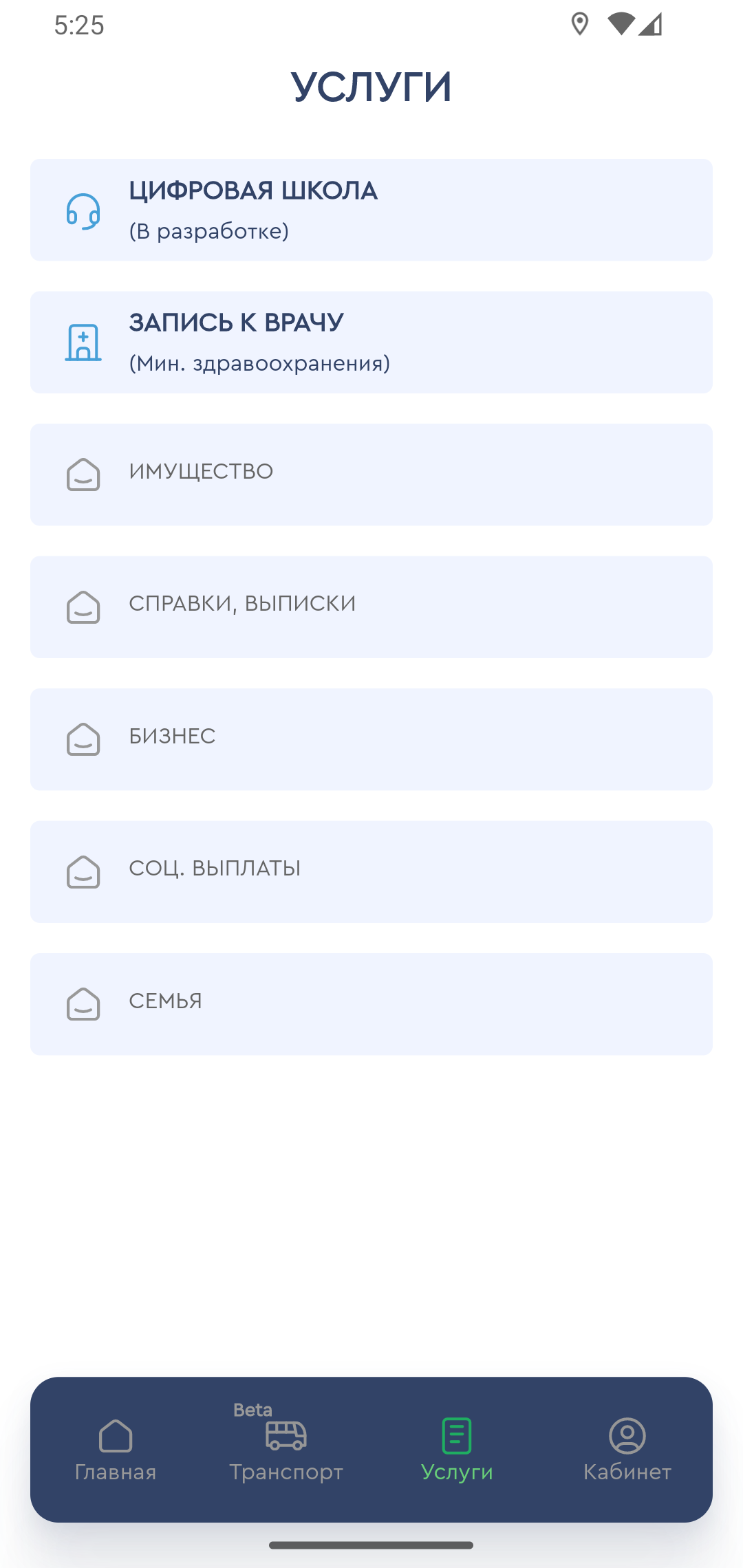
Task: Tap the house icon beside Соц. выплаты
Action: 83,872
